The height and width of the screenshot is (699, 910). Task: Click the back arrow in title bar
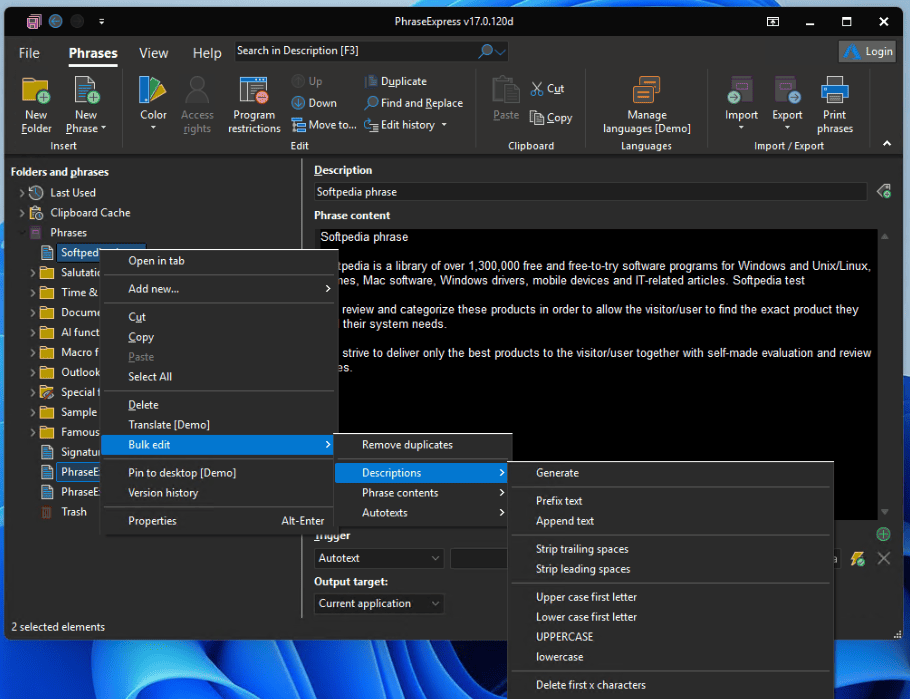[x=55, y=21]
